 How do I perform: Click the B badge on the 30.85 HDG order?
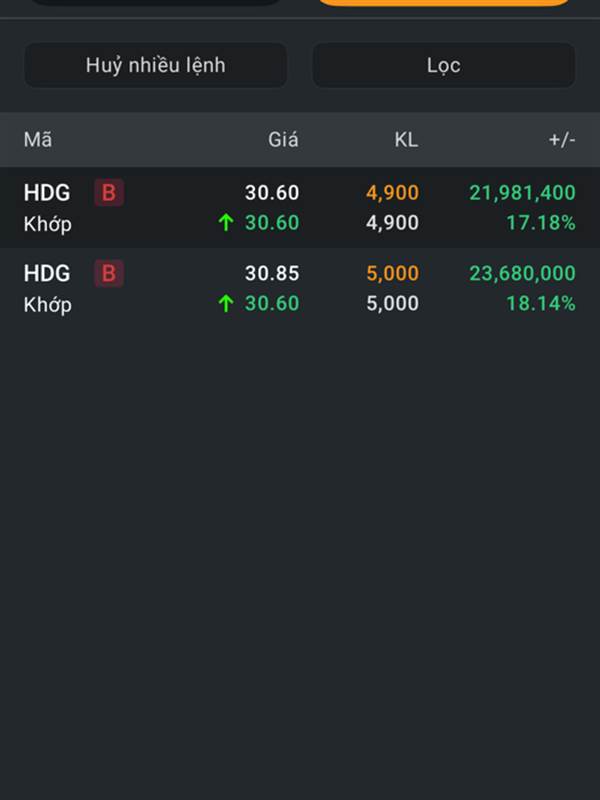(x=109, y=273)
